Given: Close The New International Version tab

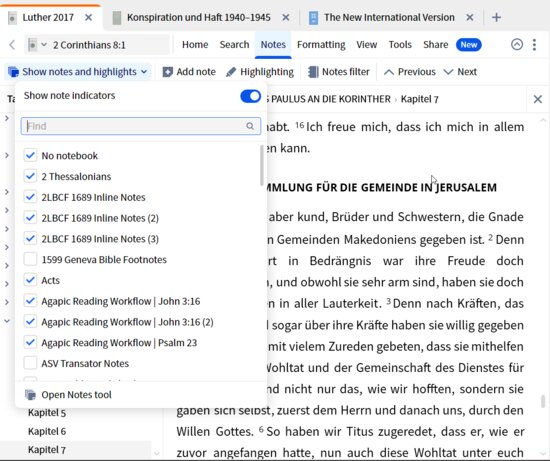Looking at the screenshot, I should click(x=470, y=17).
